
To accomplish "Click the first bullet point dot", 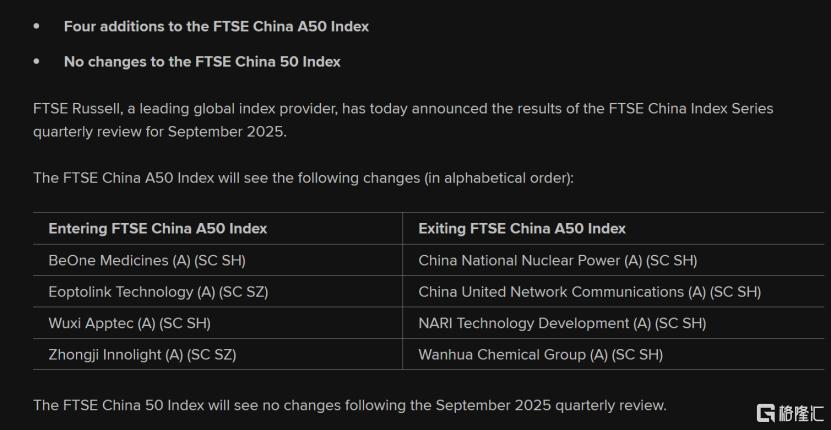I will click(36, 27).
